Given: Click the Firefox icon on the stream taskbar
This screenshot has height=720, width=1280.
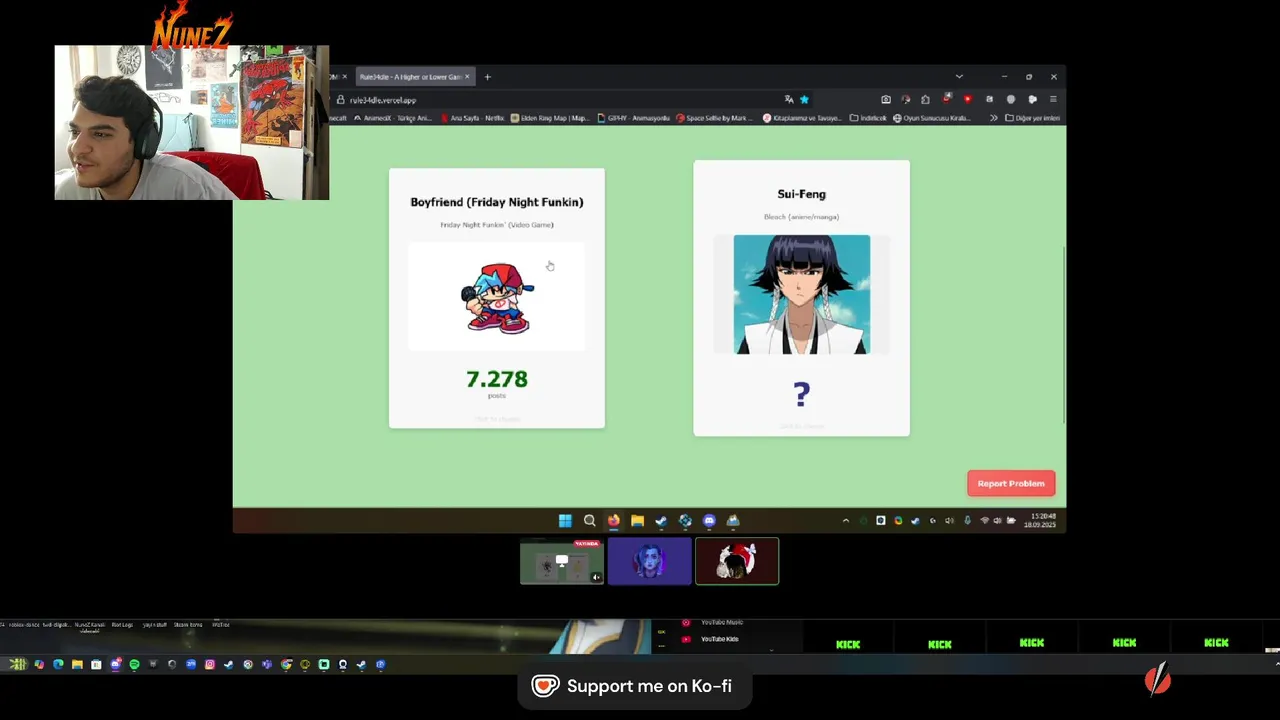Looking at the screenshot, I should pos(613,520).
